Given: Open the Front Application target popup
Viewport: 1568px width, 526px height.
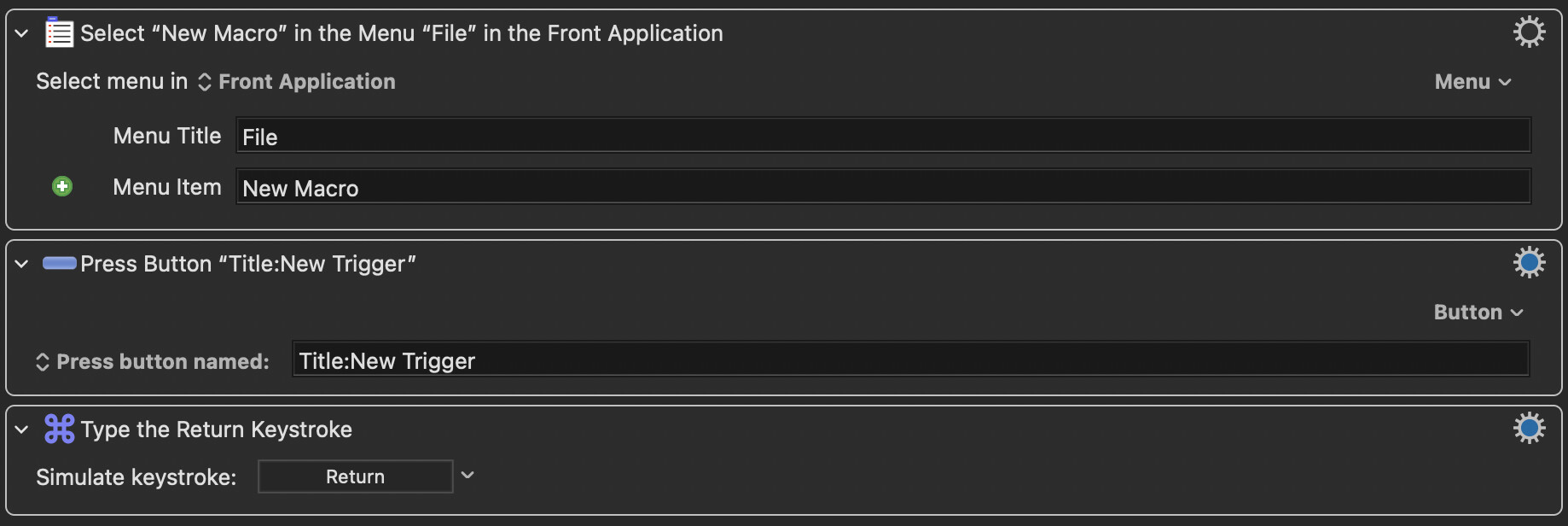Looking at the screenshot, I should click(x=297, y=82).
